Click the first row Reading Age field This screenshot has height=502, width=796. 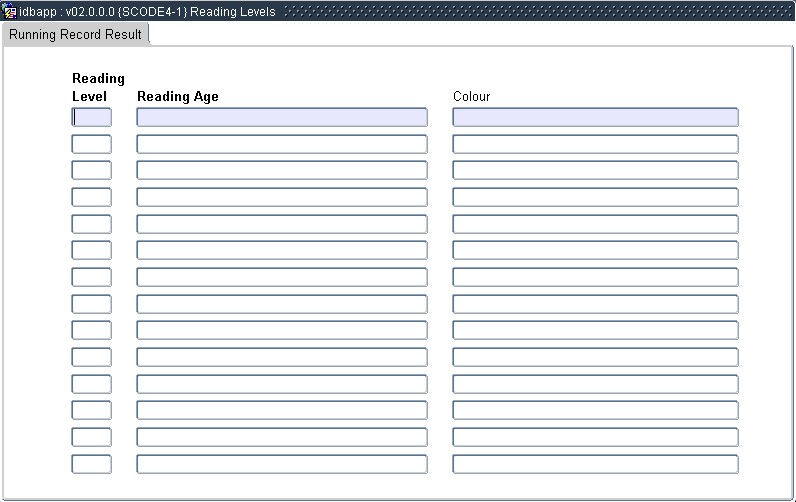point(281,117)
